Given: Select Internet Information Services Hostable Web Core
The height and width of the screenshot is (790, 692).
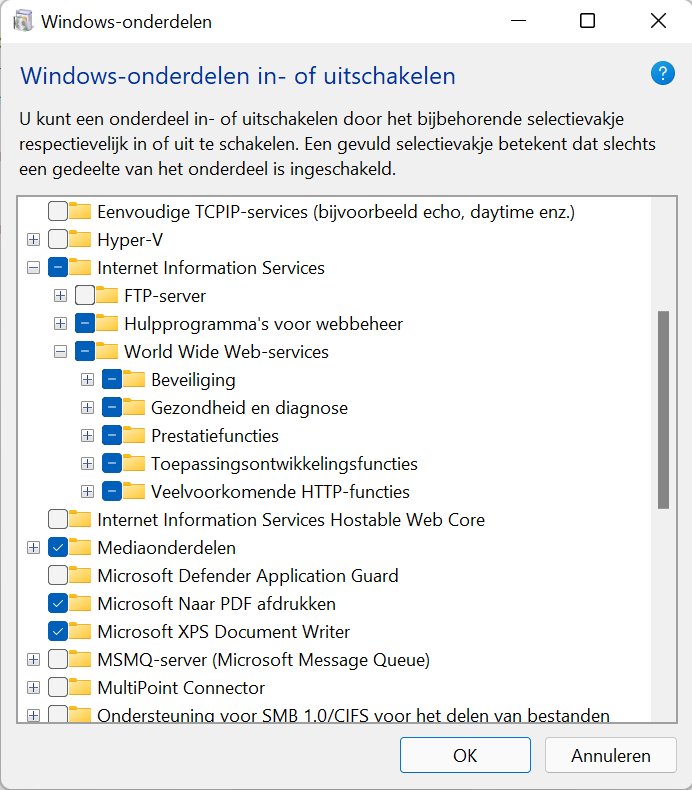Looking at the screenshot, I should tap(291, 519).
